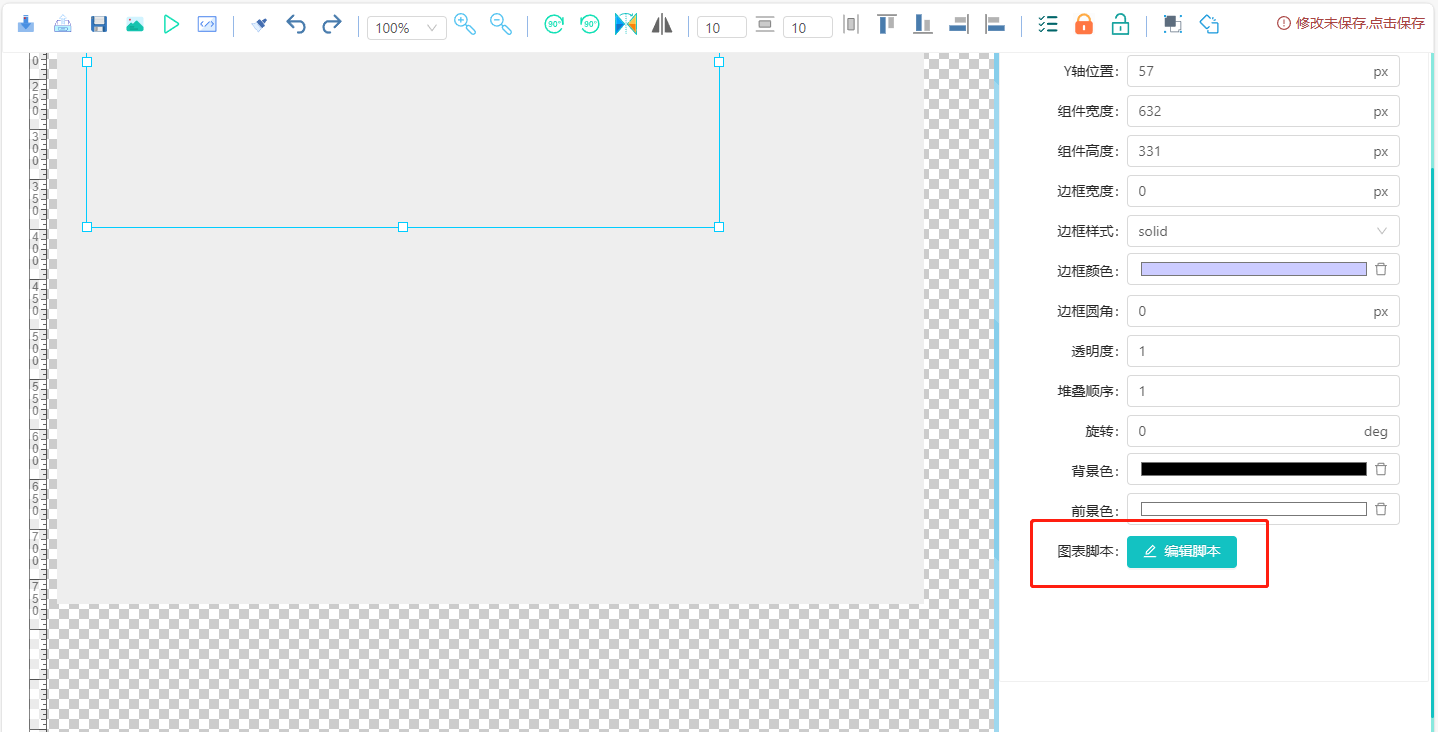This screenshot has height=732, width=1438.
Task: Click the export/upload tray icon
Action: click(x=63, y=24)
